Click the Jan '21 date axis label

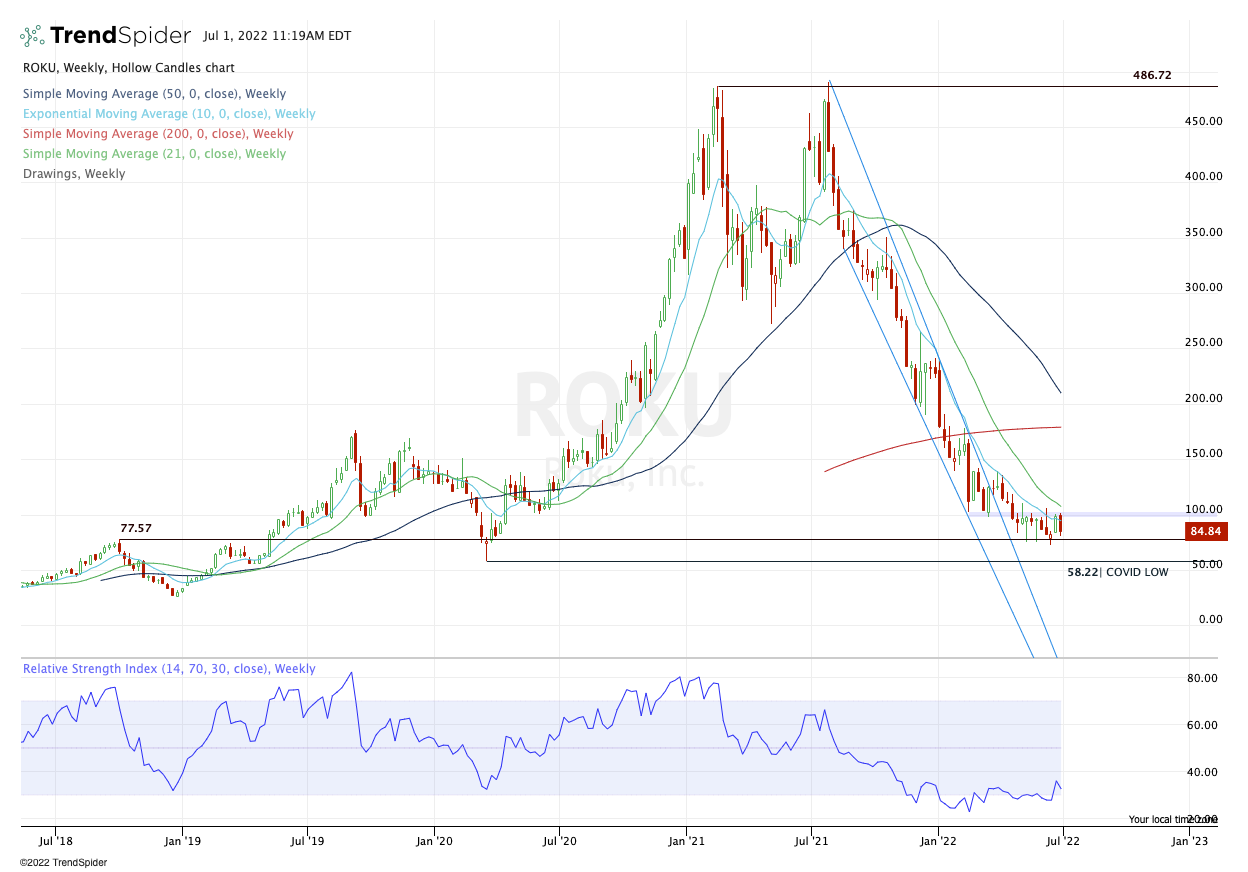[686, 843]
